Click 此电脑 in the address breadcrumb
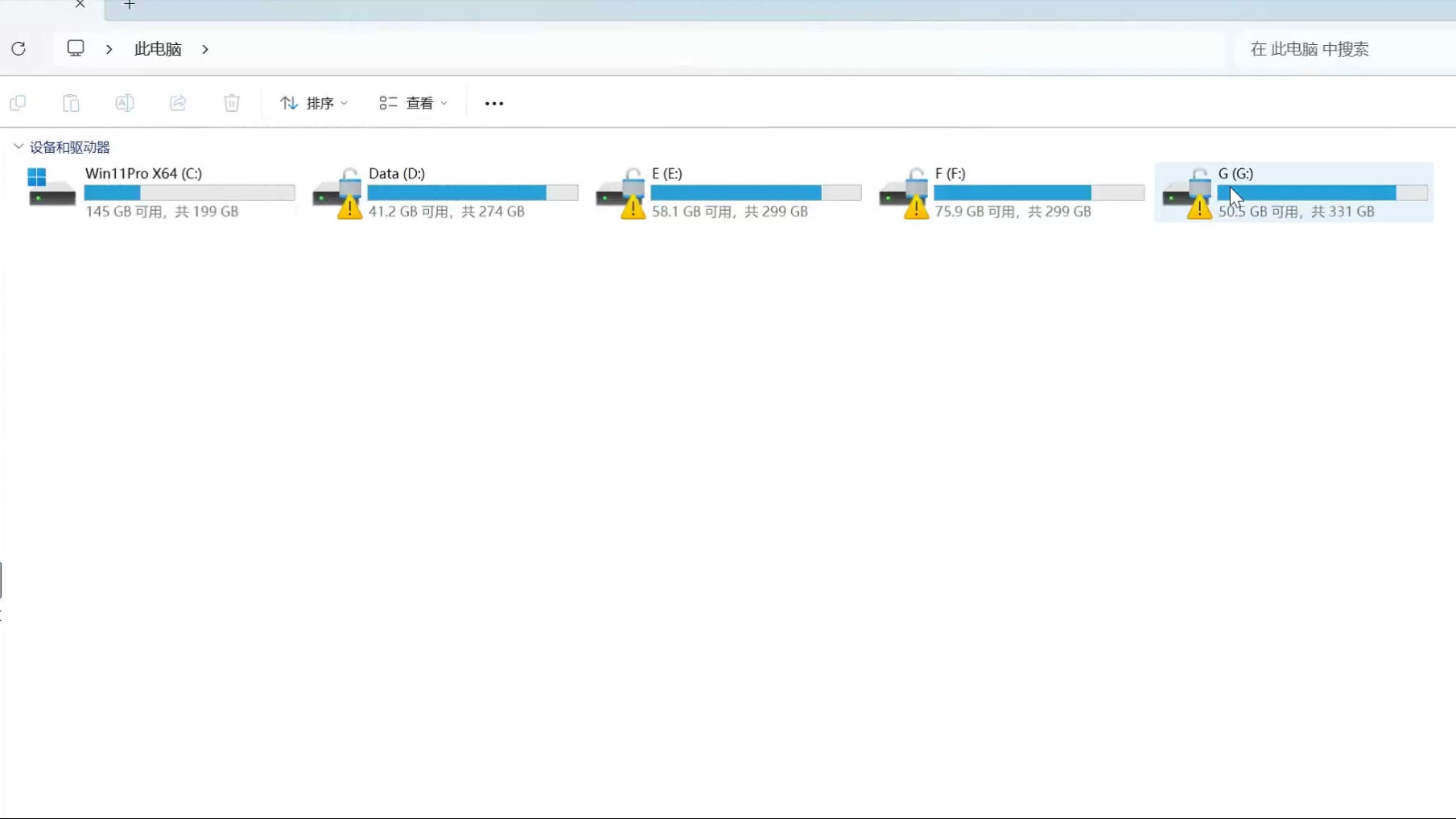This screenshot has width=1456, height=819. pos(158,49)
